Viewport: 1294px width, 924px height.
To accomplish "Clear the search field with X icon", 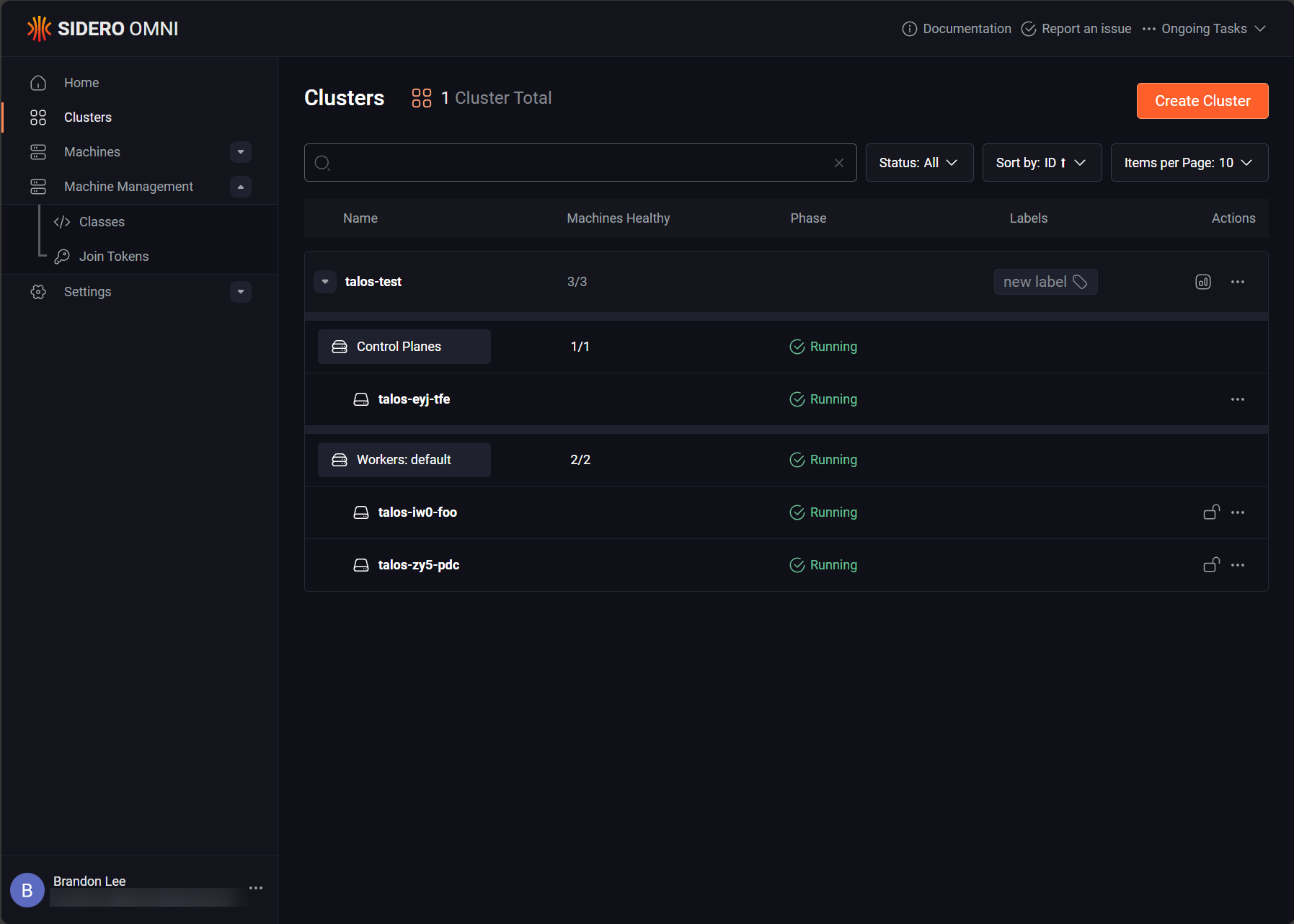I will pos(839,163).
